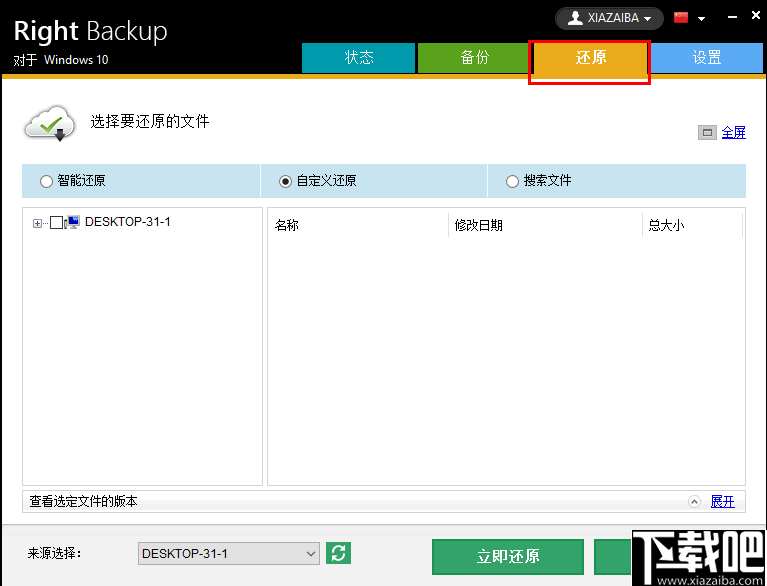The height and width of the screenshot is (586, 767).
Task: Open the 还原 tab
Action: click(590, 58)
